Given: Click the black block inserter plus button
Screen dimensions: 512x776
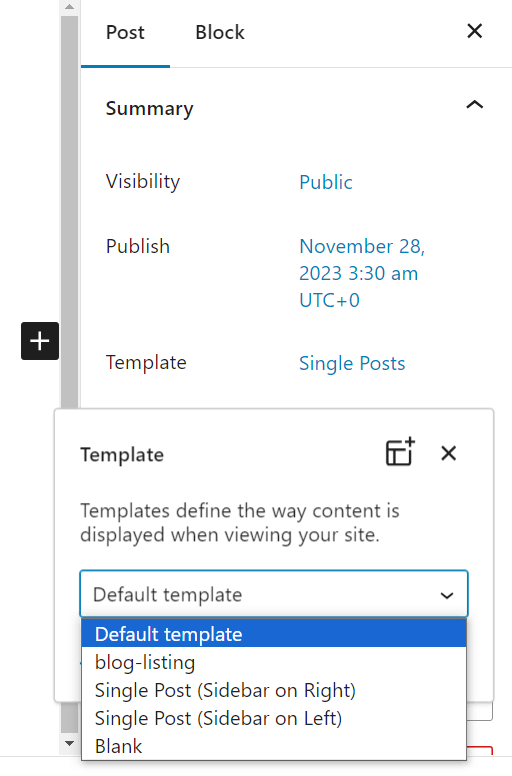Looking at the screenshot, I should coord(40,341).
